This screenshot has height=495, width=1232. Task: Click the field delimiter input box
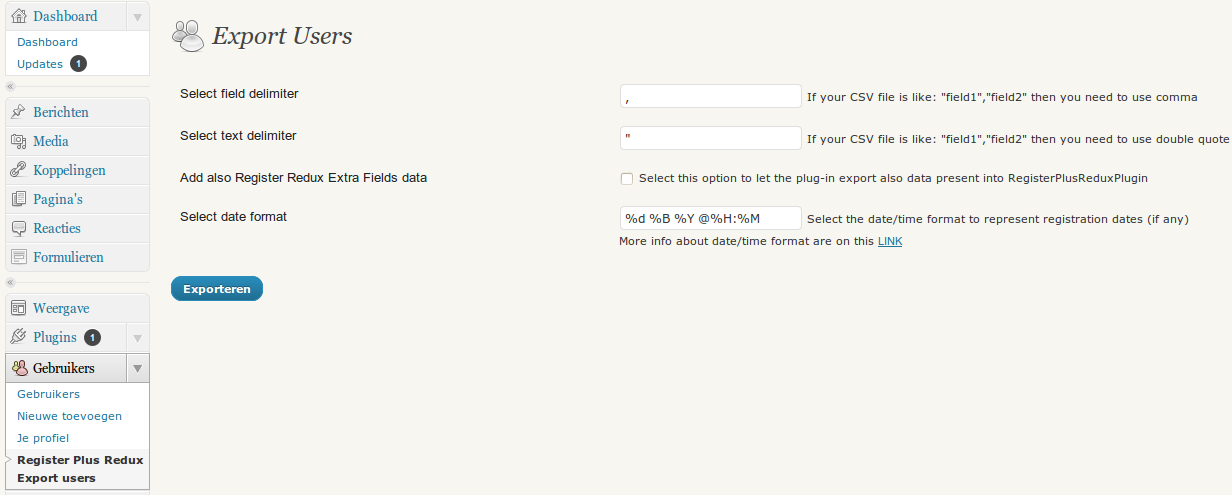(x=711, y=96)
